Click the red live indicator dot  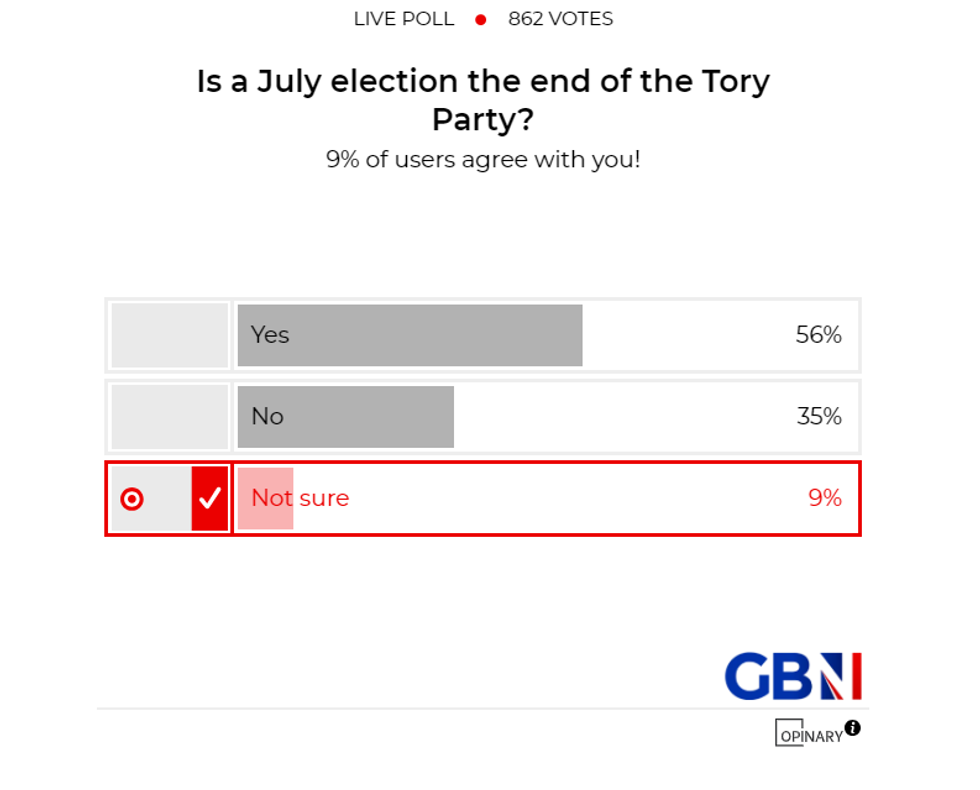click(481, 19)
